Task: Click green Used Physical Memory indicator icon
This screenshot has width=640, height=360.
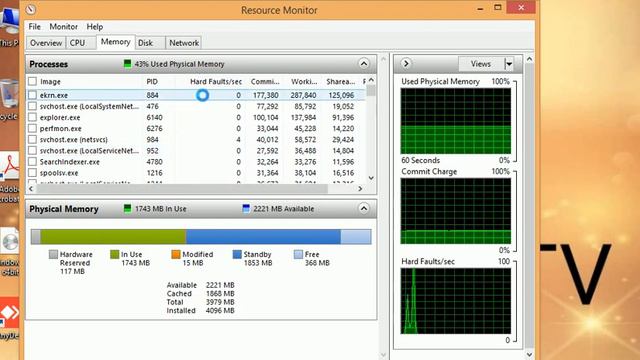Action: (x=127, y=64)
